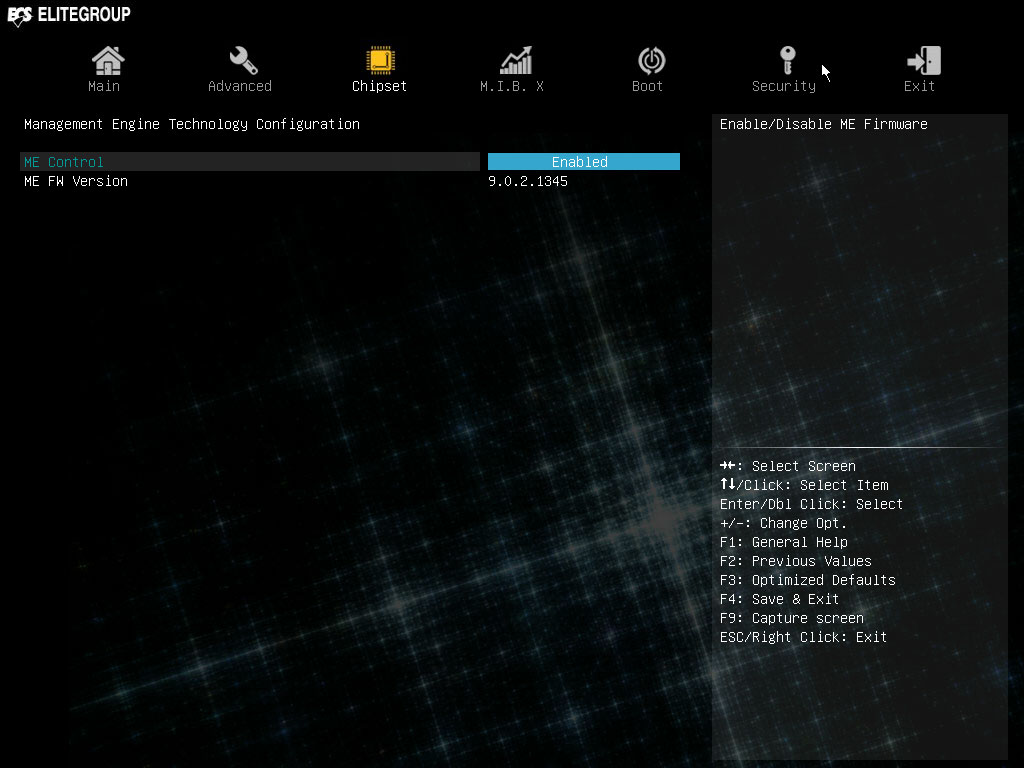1024x768 pixels.
Task: Open the M.I.B. X chart icon
Action: point(516,61)
